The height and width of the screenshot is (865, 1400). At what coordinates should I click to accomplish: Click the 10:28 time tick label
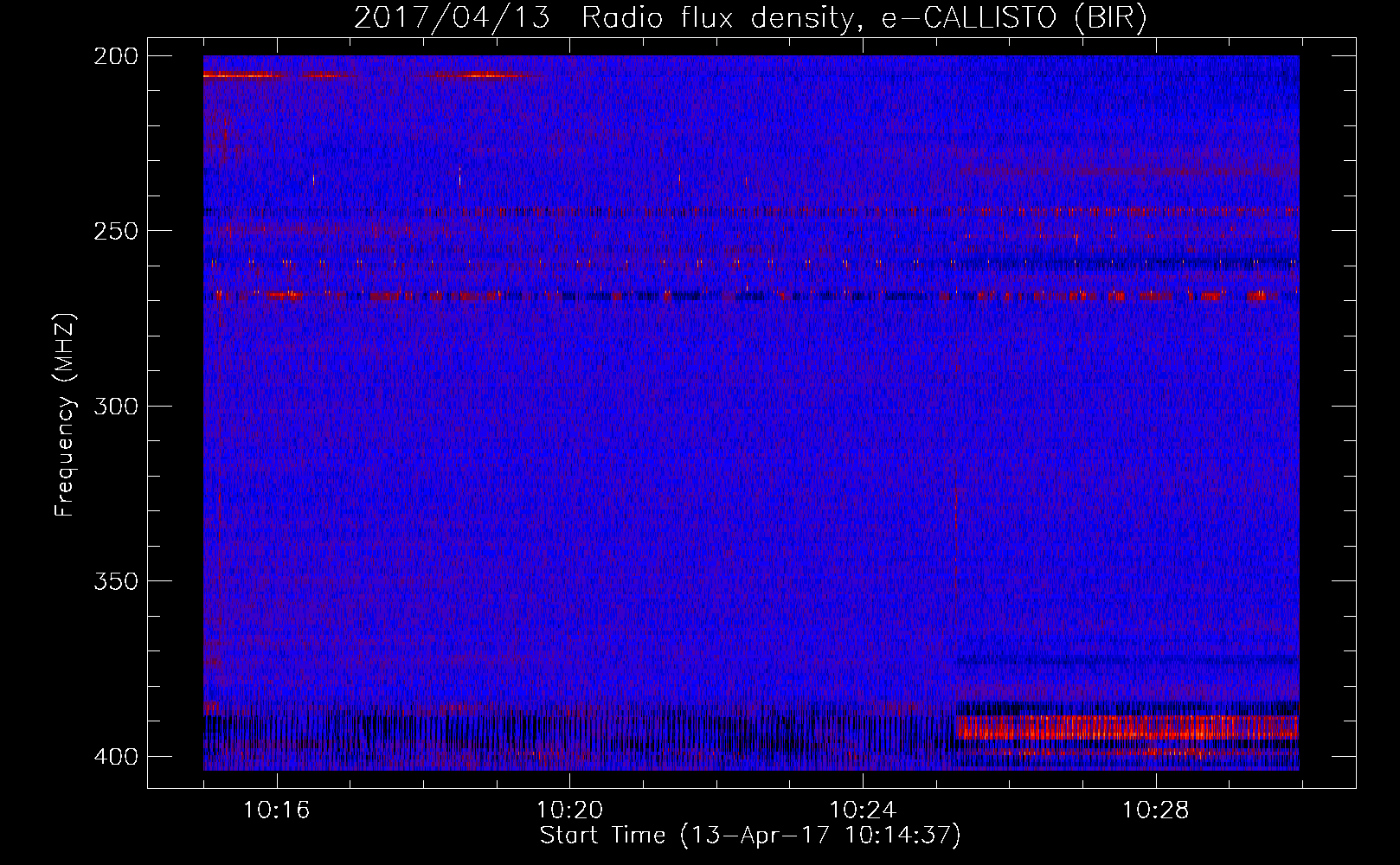click(x=1156, y=811)
